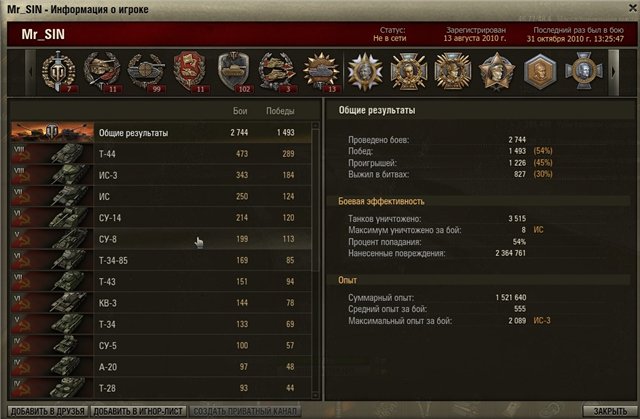Click the tank list scrollbar down arrow
The width and height of the screenshot is (640, 419).
315,395
